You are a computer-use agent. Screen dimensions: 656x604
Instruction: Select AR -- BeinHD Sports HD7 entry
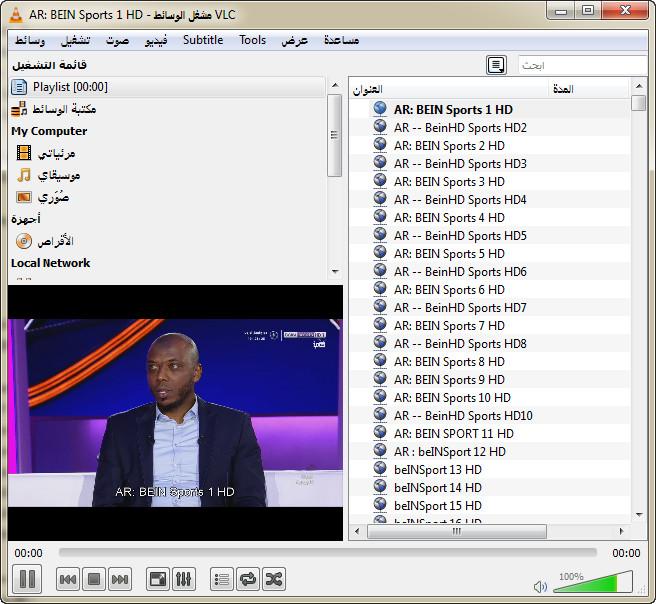pyautogui.click(x=460, y=307)
